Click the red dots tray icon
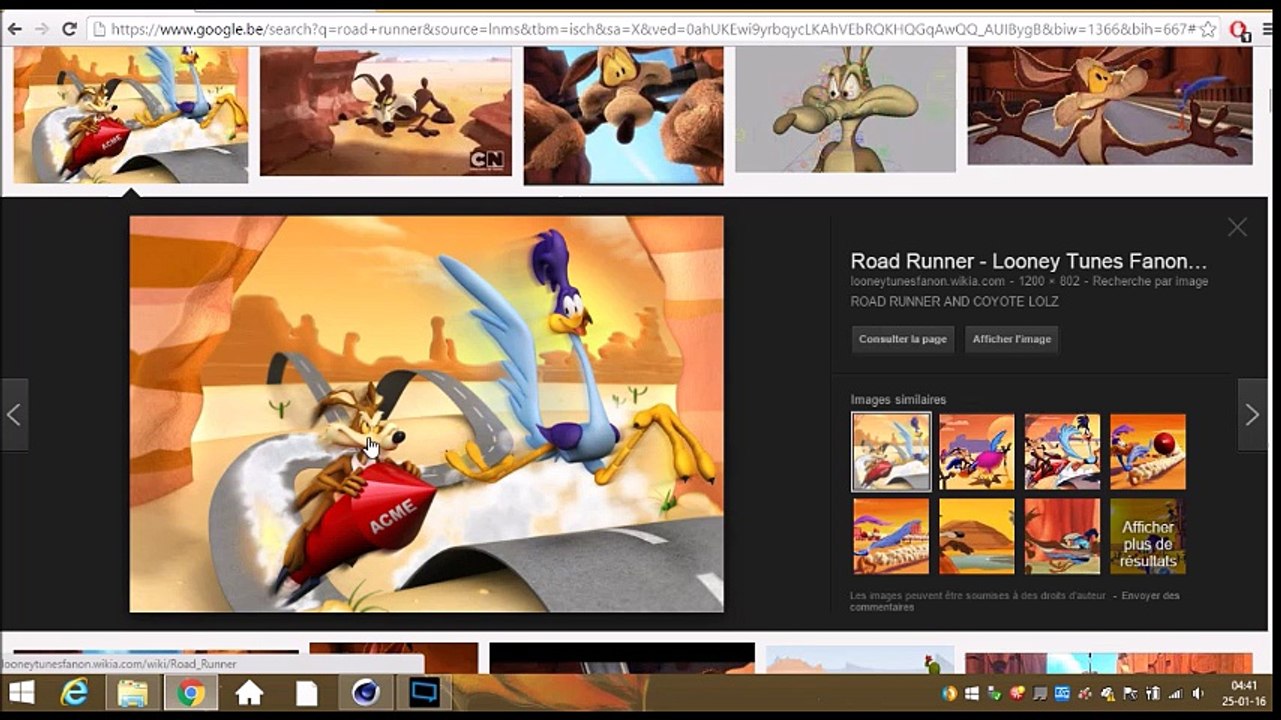This screenshot has width=1281, height=720. click(1086, 693)
